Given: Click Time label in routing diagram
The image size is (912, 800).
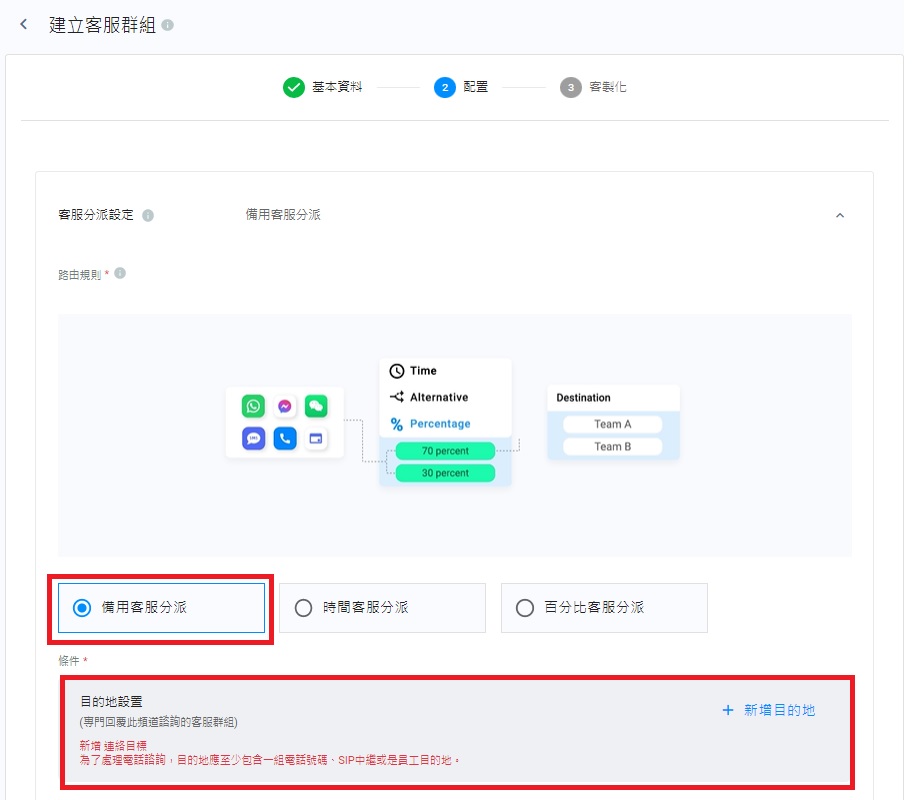Looking at the screenshot, I should click(x=423, y=371).
